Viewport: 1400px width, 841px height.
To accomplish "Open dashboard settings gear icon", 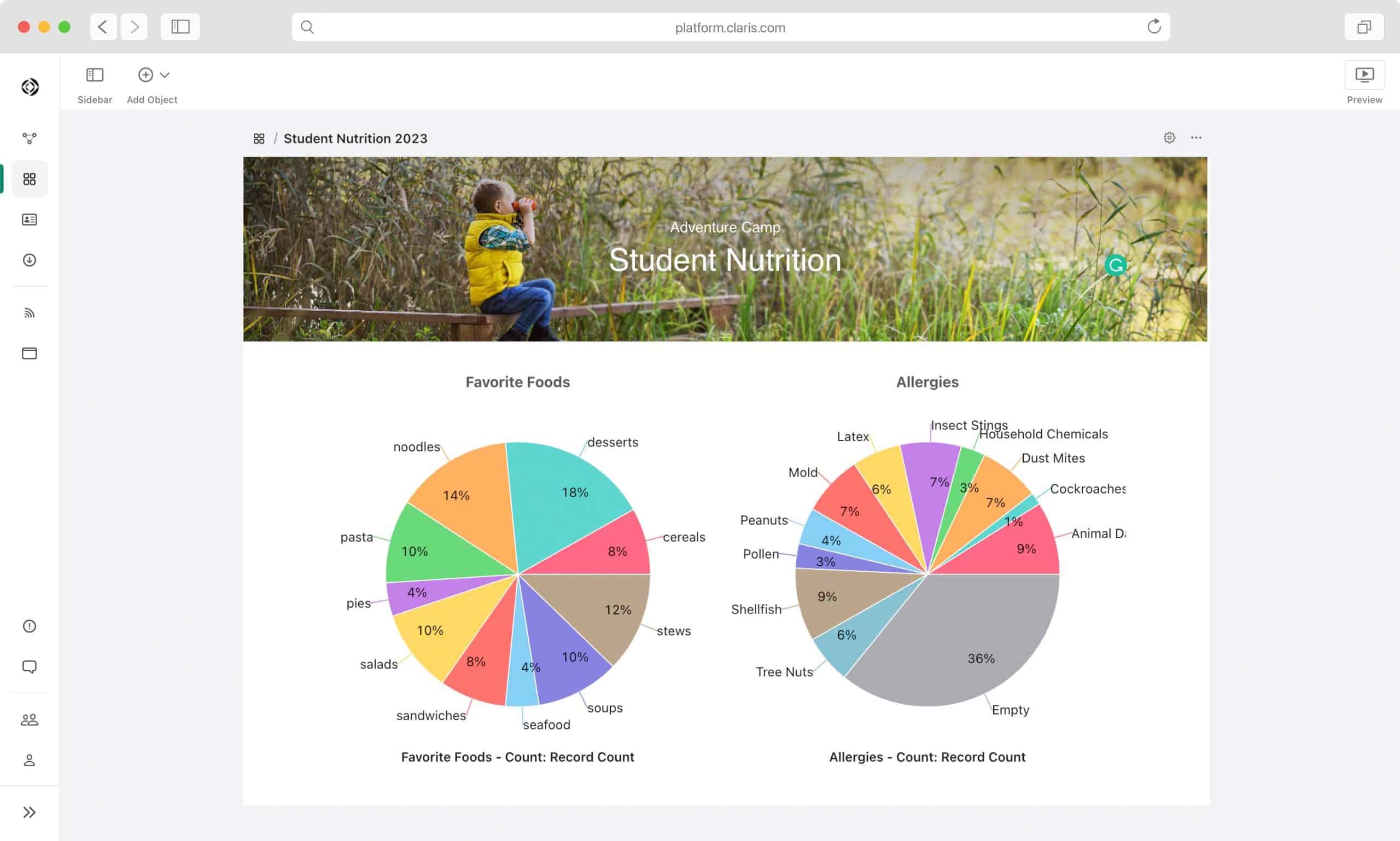I will click(x=1169, y=138).
